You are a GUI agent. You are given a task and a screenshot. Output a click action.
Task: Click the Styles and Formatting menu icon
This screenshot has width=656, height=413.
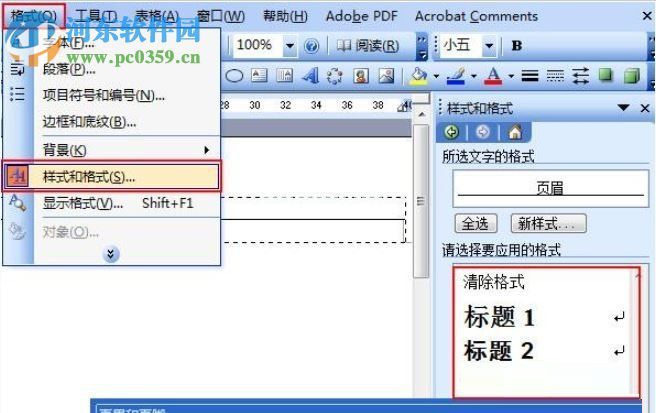(18, 177)
